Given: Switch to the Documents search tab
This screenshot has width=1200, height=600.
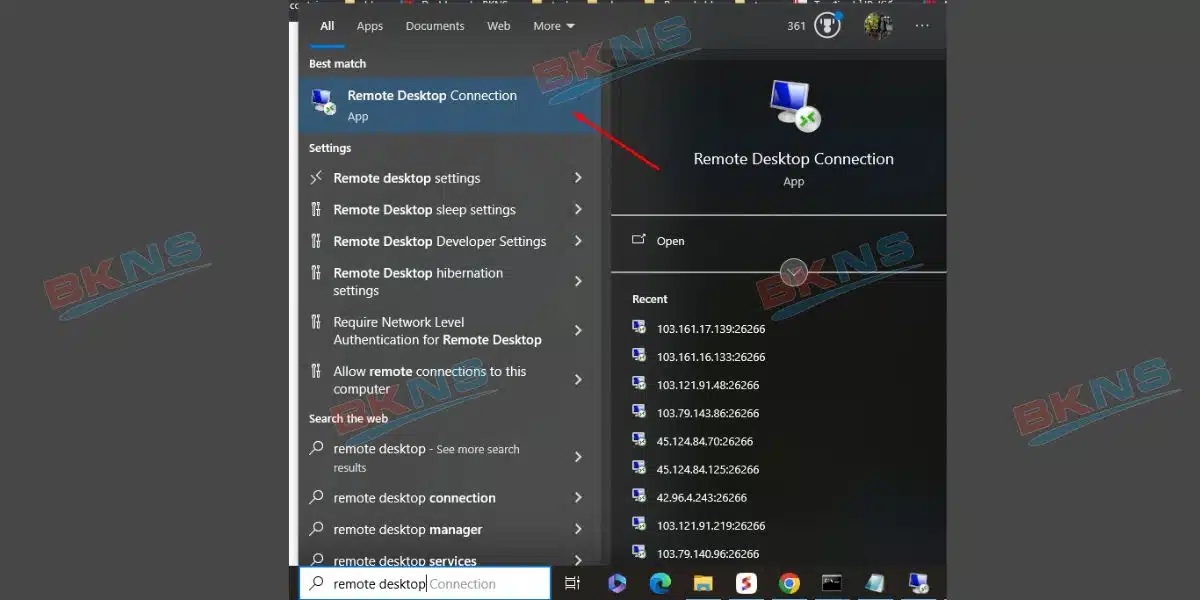Looking at the screenshot, I should [434, 26].
